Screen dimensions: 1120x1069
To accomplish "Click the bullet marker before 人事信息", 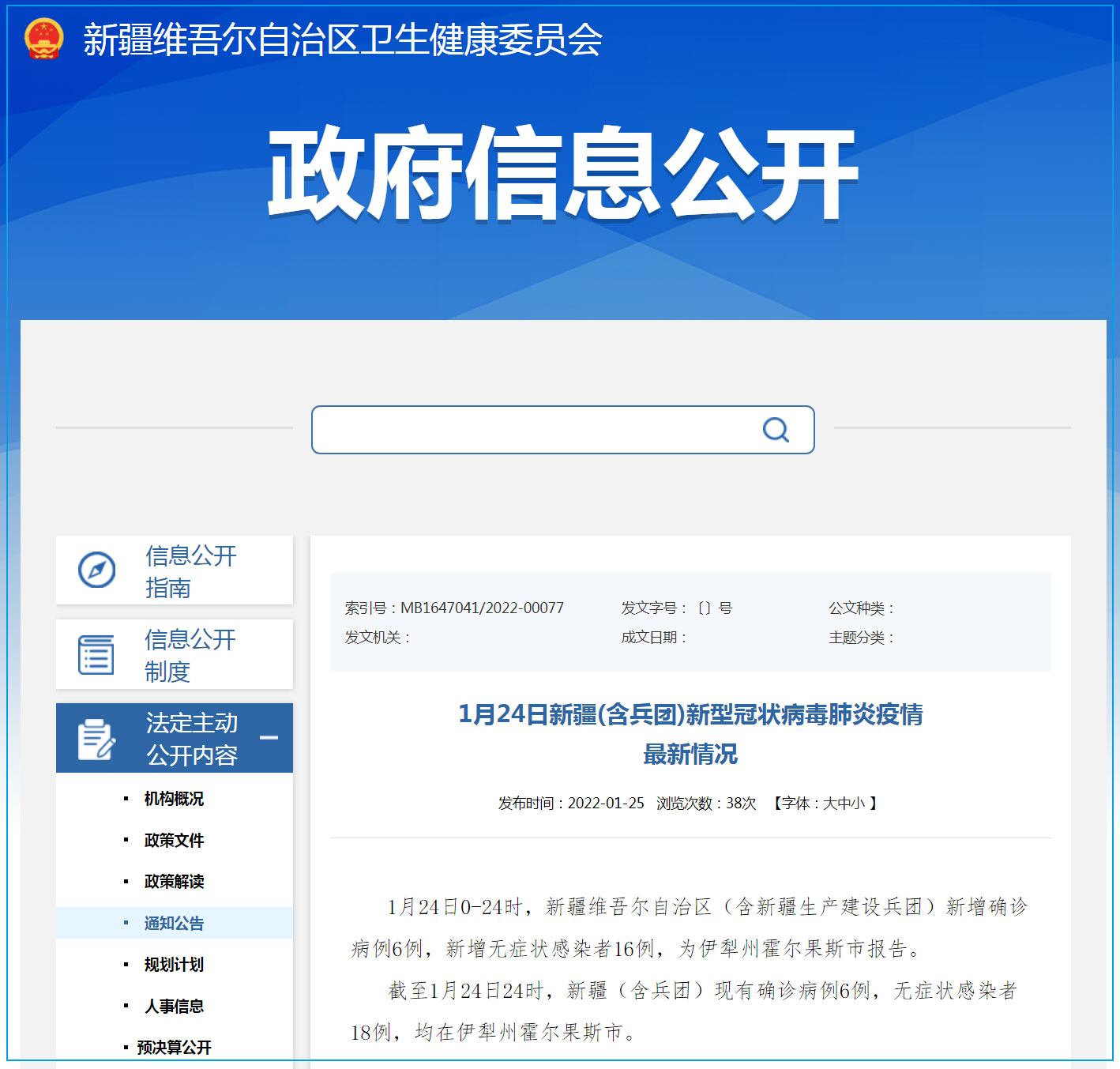I will tap(126, 1006).
